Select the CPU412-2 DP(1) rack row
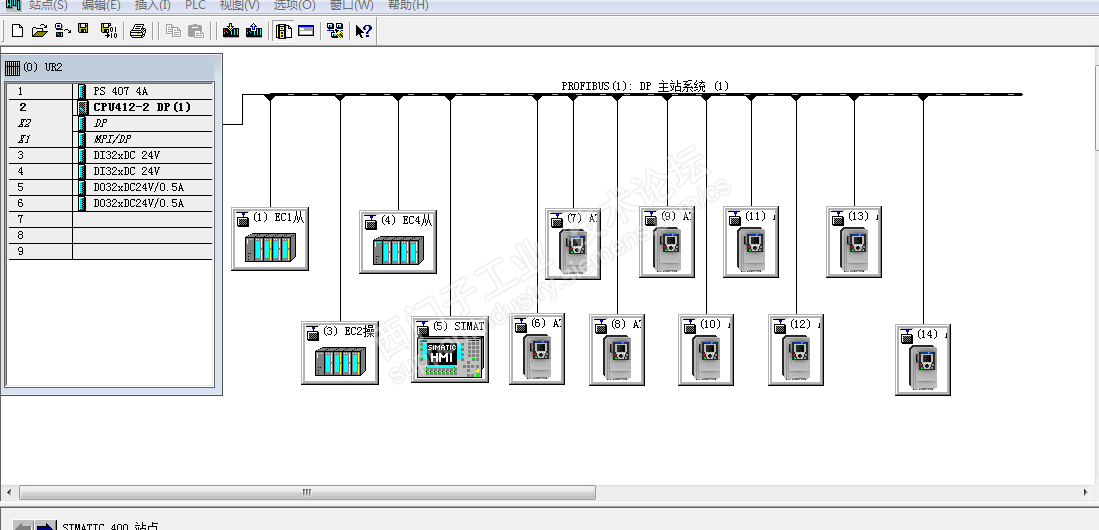The height and width of the screenshot is (530, 1099). click(111, 107)
